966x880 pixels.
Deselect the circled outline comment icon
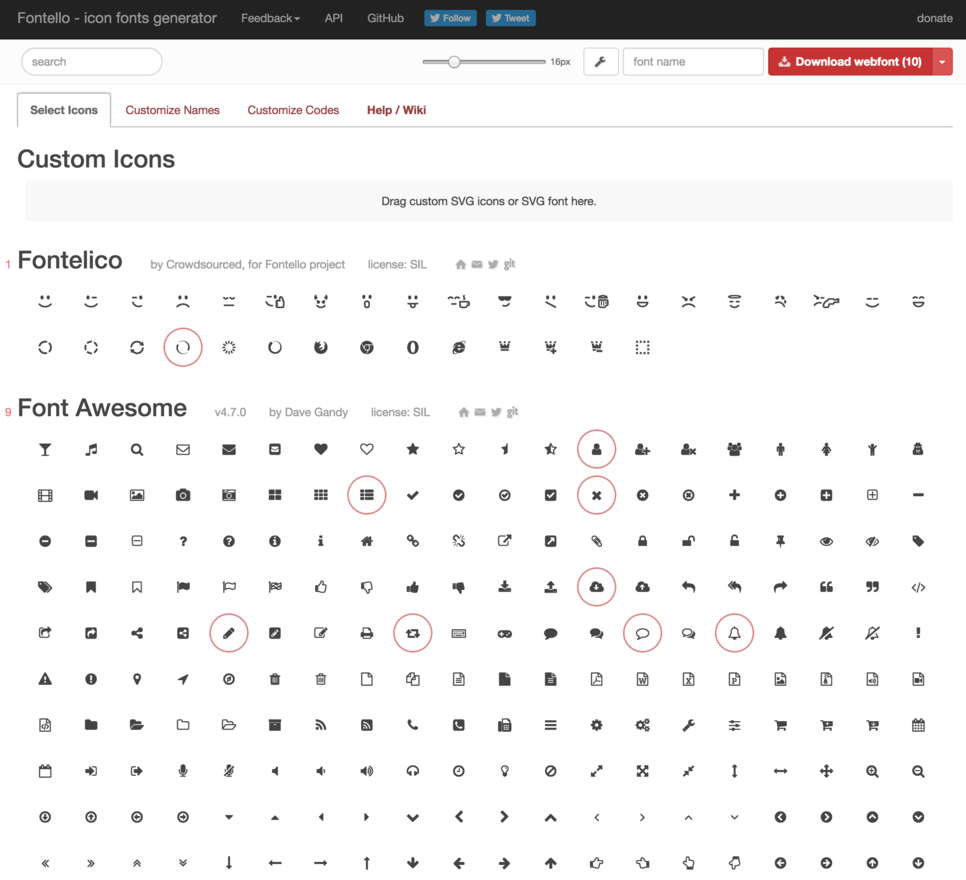click(x=643, y=633)
